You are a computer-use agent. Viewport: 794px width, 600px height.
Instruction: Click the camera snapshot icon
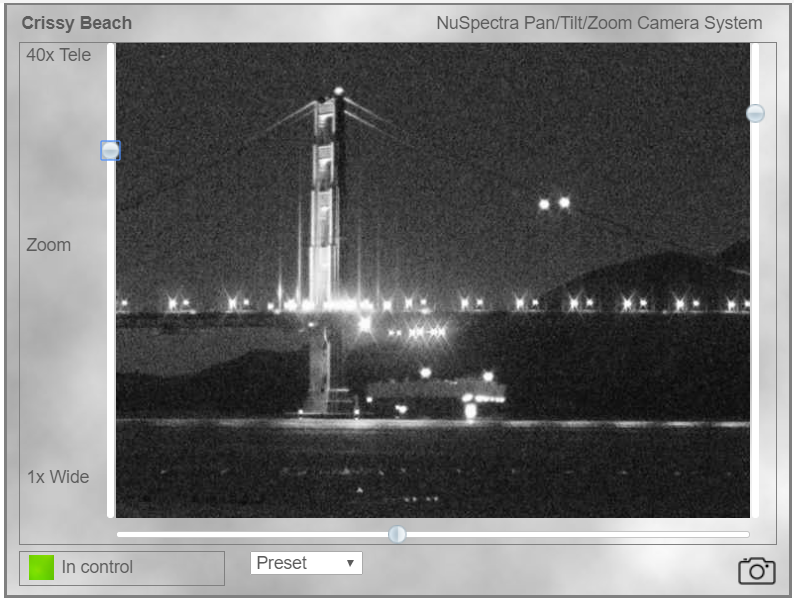(x=757, y=571)
